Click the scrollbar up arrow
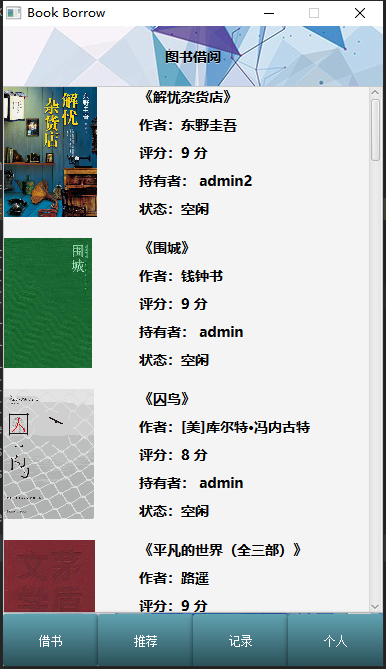 375,92
